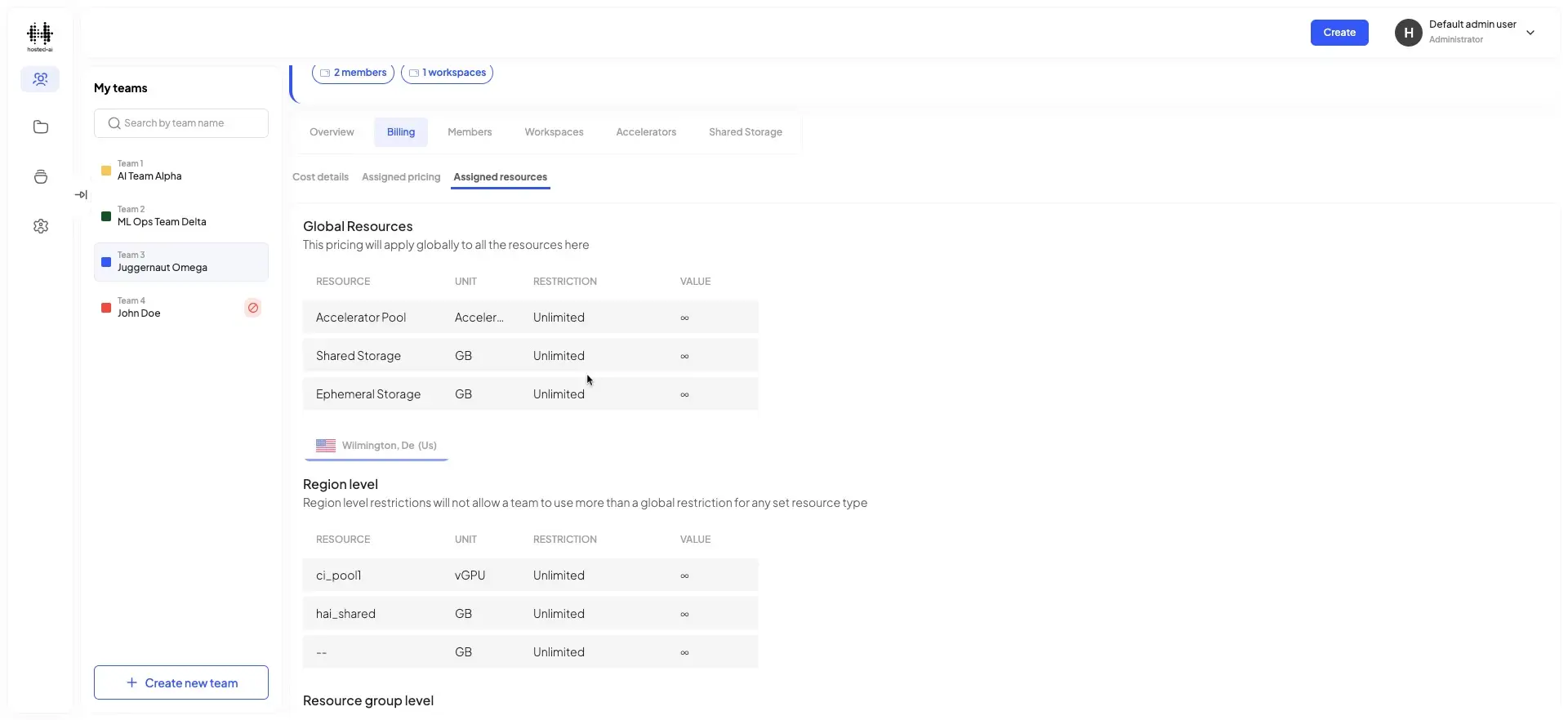The image size is (1568, 720).
Task: Open the Cost details sub-tab
Action: click(320, 177)
